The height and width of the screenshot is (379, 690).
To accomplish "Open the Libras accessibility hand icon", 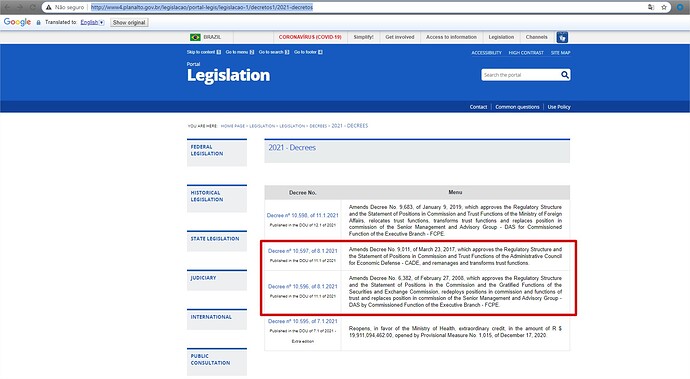I will [562, 37].
